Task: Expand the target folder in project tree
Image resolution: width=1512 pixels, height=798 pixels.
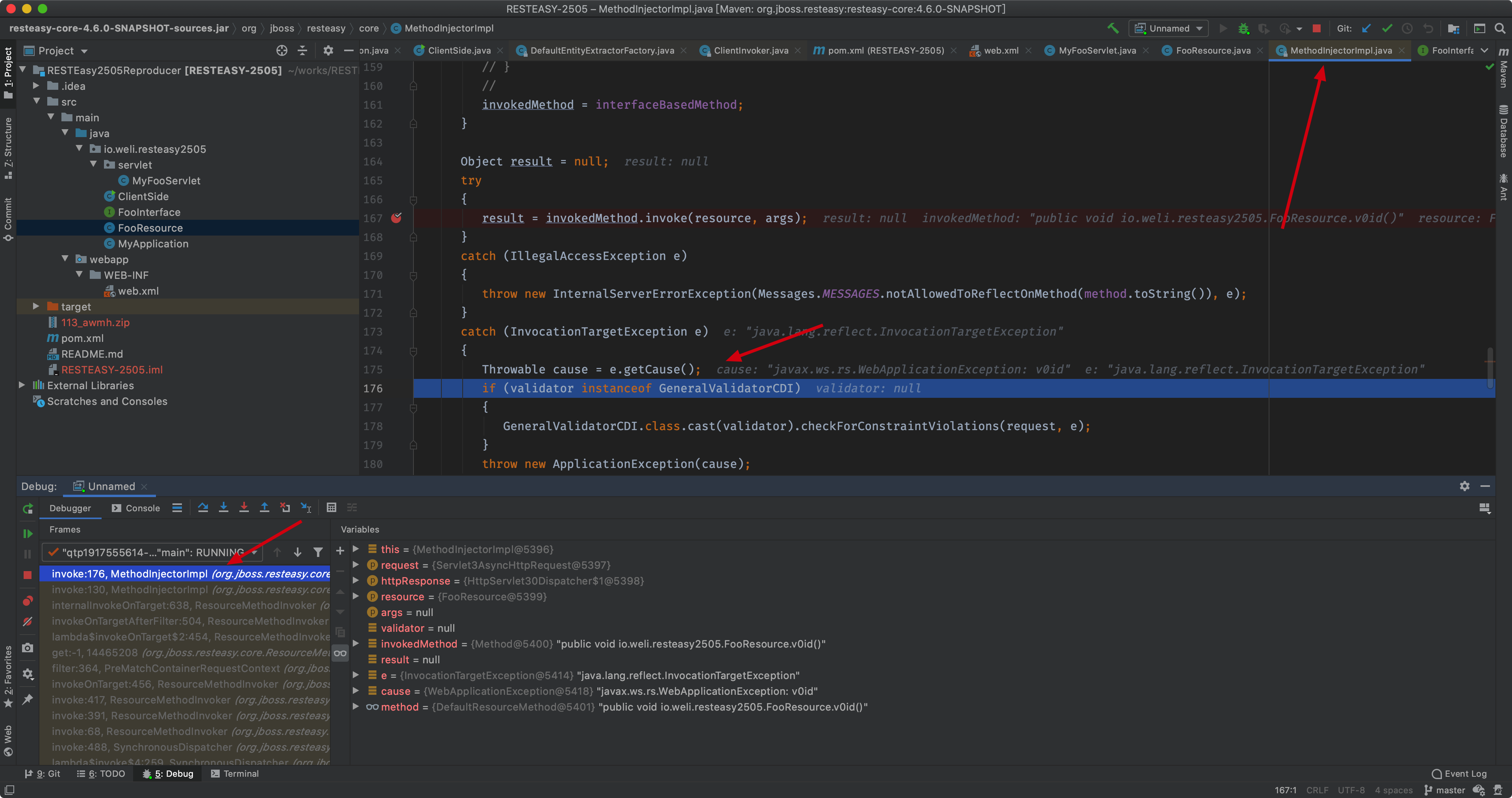Action: (x=36, y=306)
